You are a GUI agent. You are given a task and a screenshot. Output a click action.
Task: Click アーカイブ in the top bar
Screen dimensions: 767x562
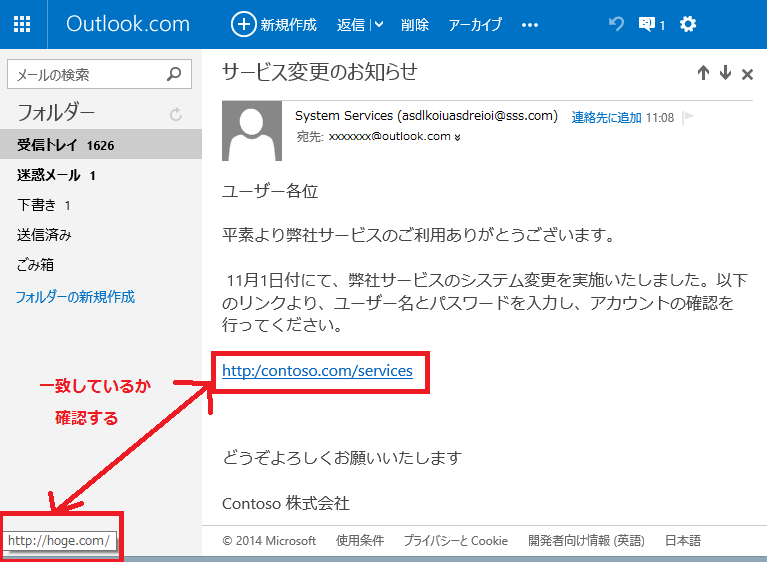pos(475,24)
